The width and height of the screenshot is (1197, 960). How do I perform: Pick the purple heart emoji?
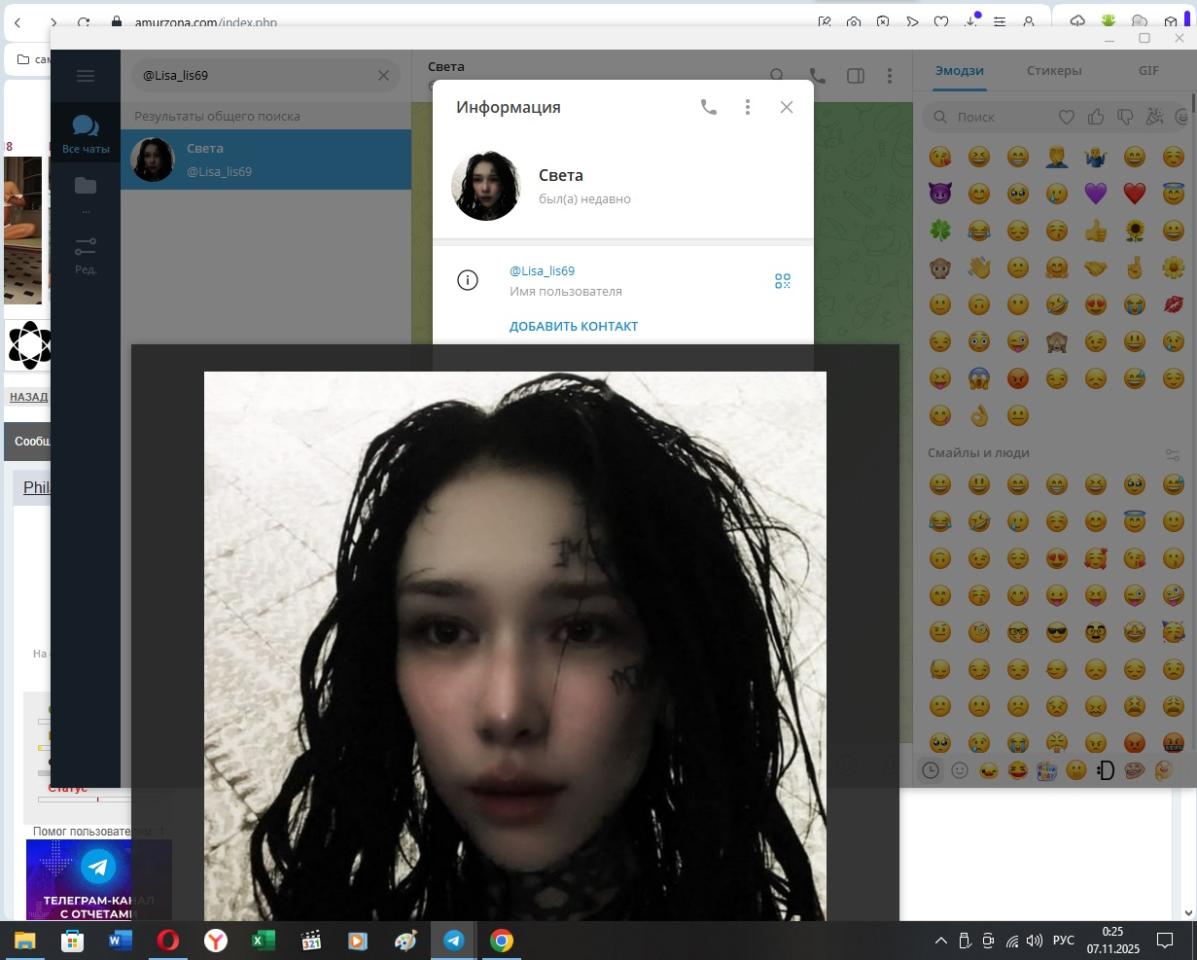(1096, 194)
